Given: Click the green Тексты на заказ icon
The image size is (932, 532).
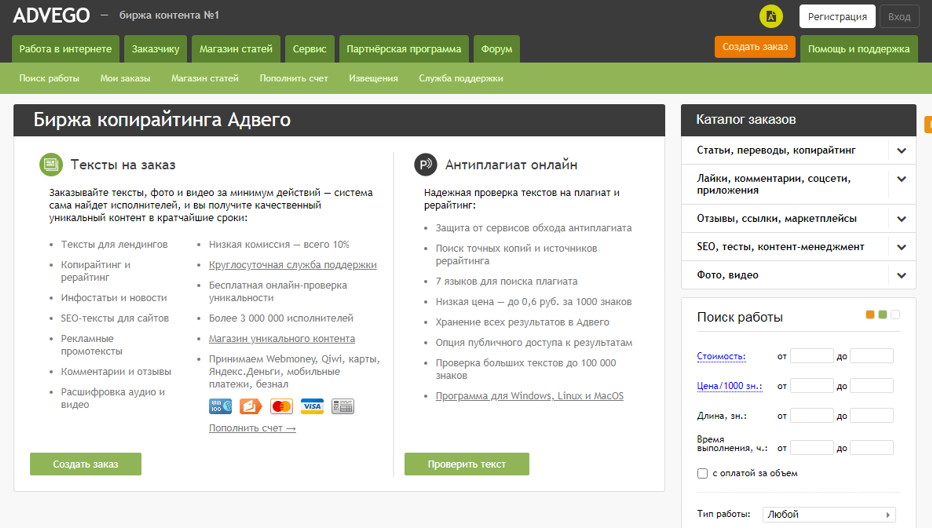Looking at the screenshot, I should [x=51, y=165].
